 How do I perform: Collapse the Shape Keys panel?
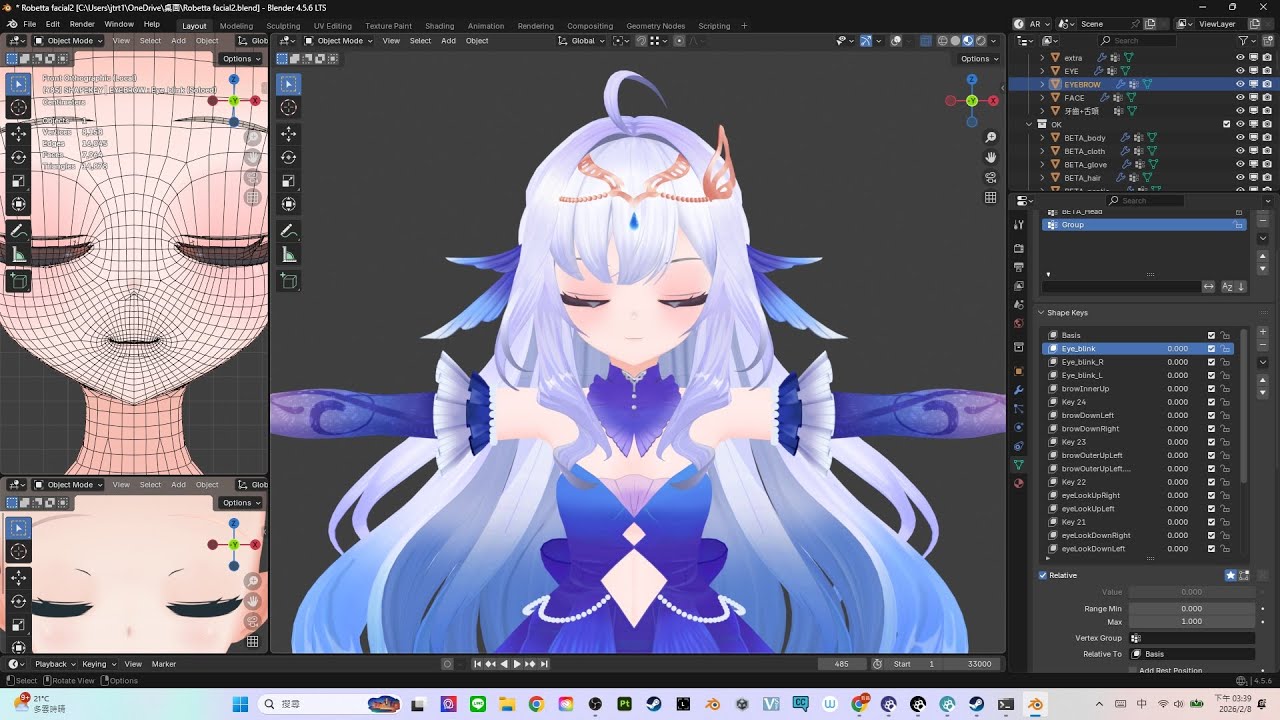[x=1041, y=313]
